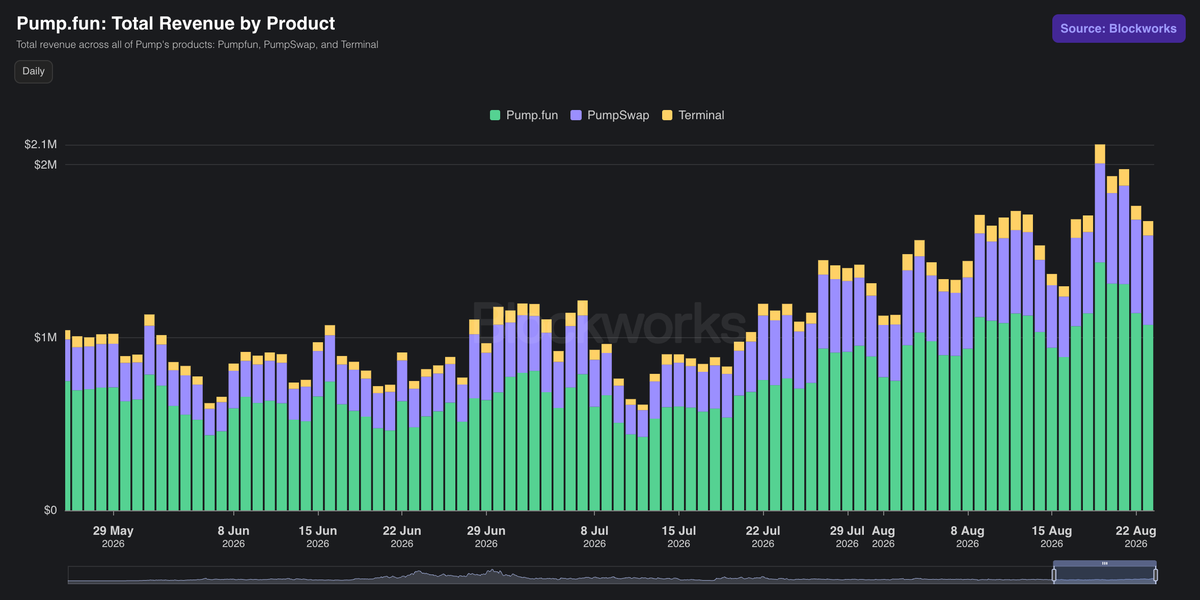Viewport: 1200px width, 600px height.
Task: Grab the left handle of the range slider
Action: [1054, 575]
